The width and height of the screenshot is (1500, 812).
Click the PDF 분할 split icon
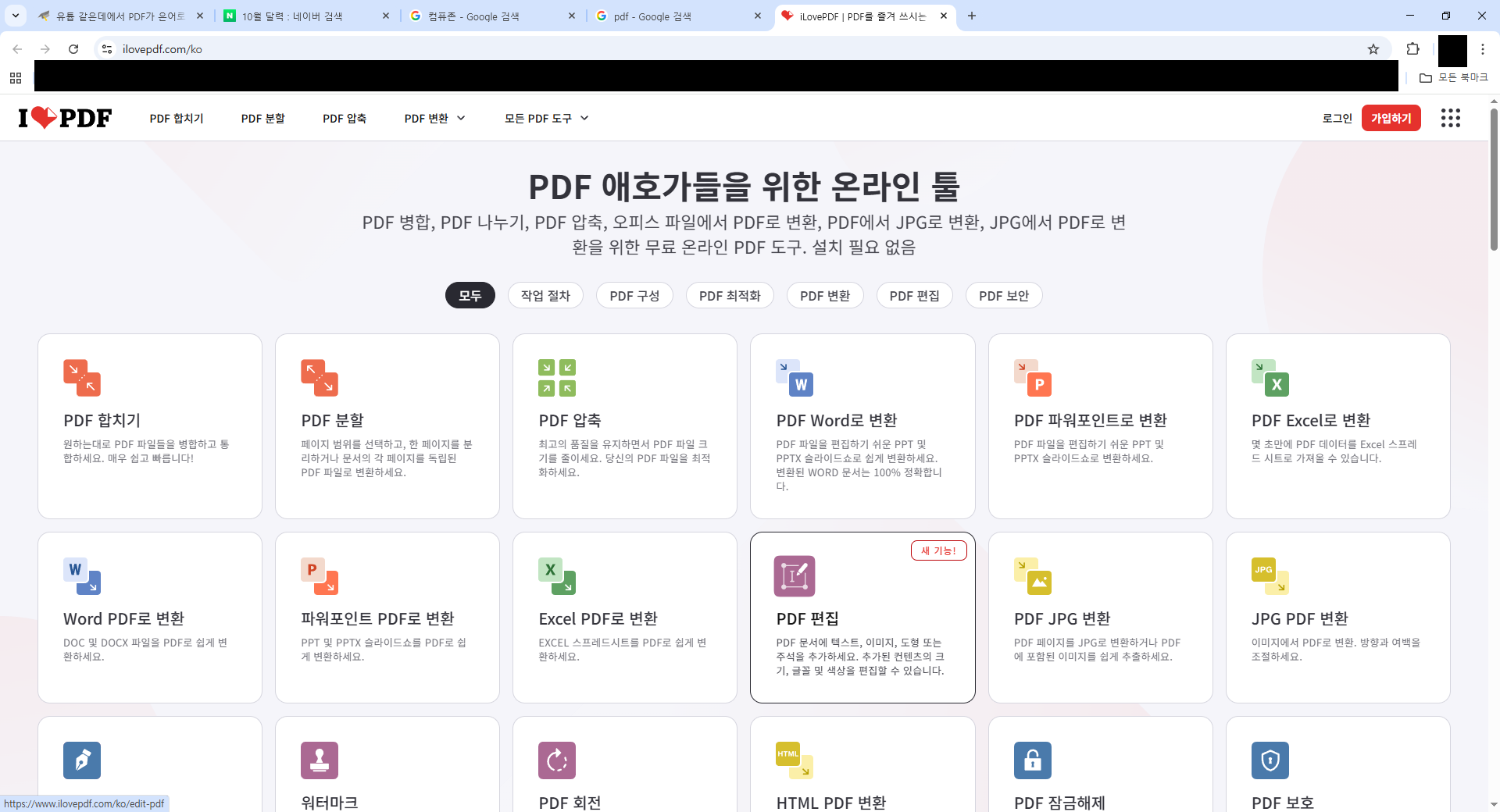(320, 378)
